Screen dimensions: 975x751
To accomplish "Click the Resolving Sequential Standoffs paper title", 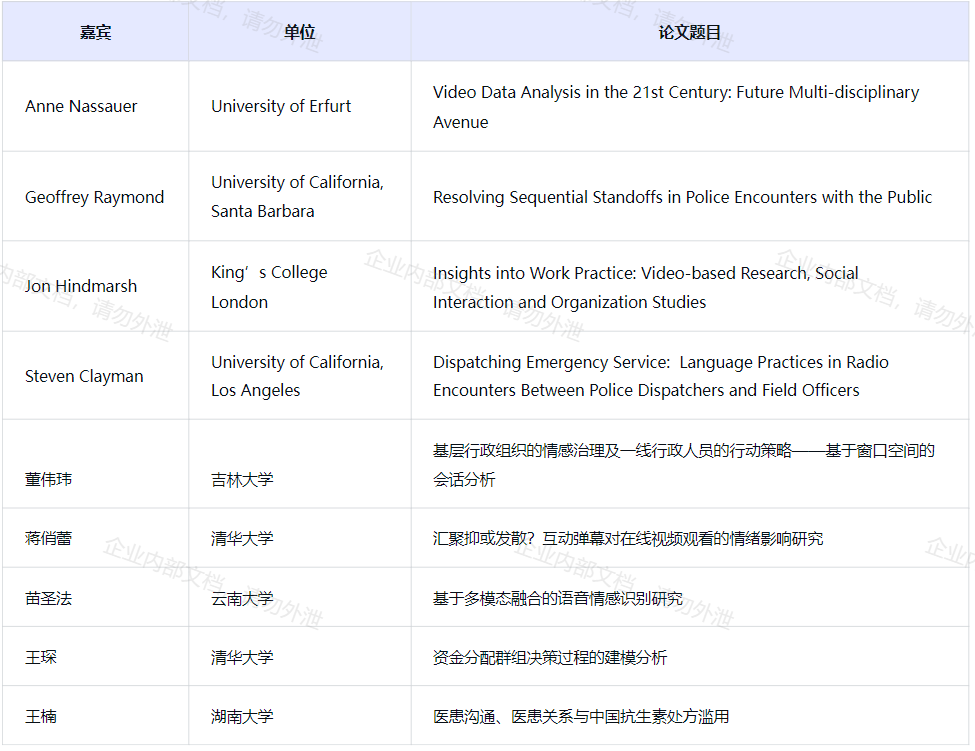I will [682, 197].
